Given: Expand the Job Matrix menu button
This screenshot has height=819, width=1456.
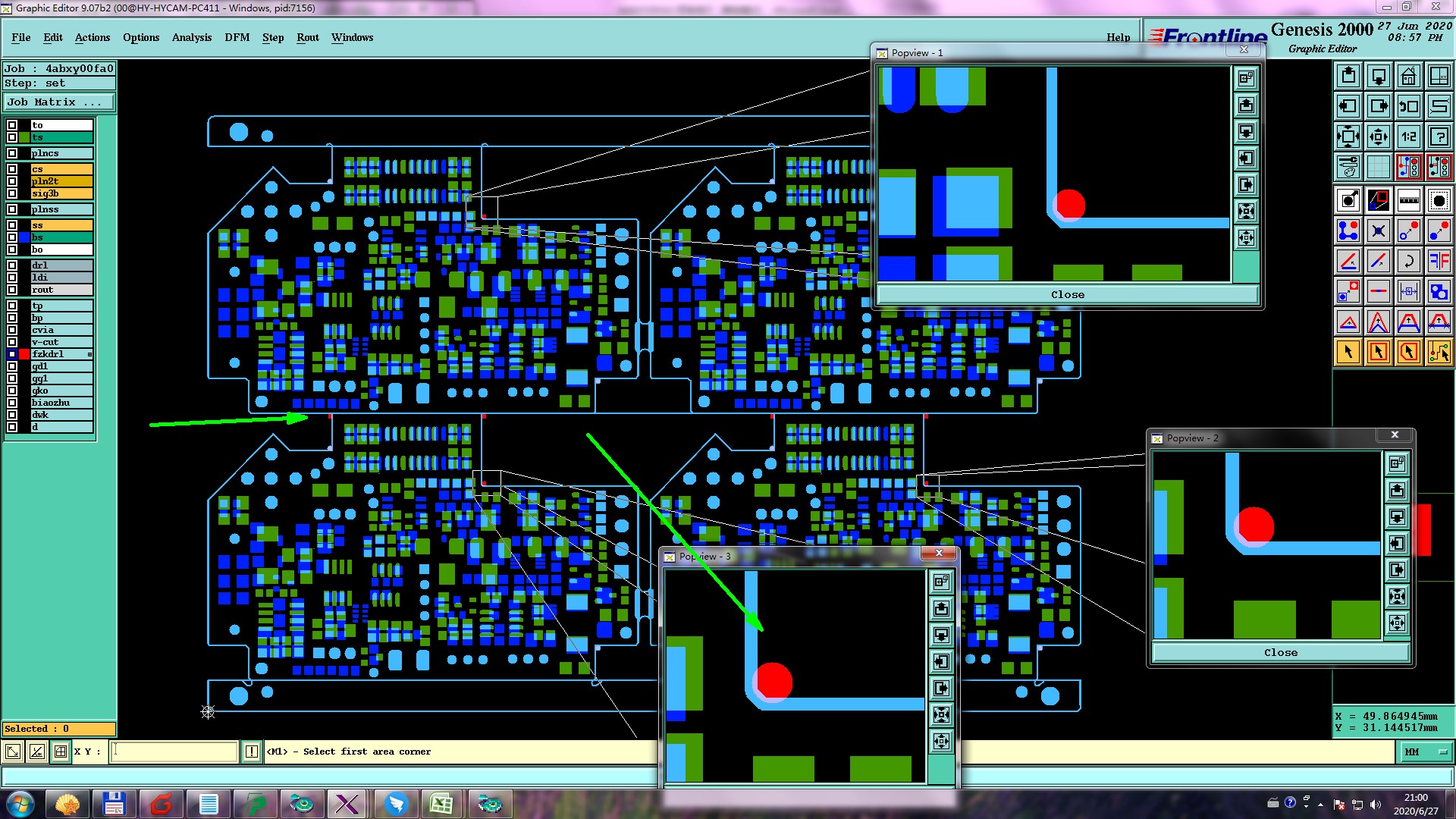Looking at the screenshot, I should tap(59, 102).
